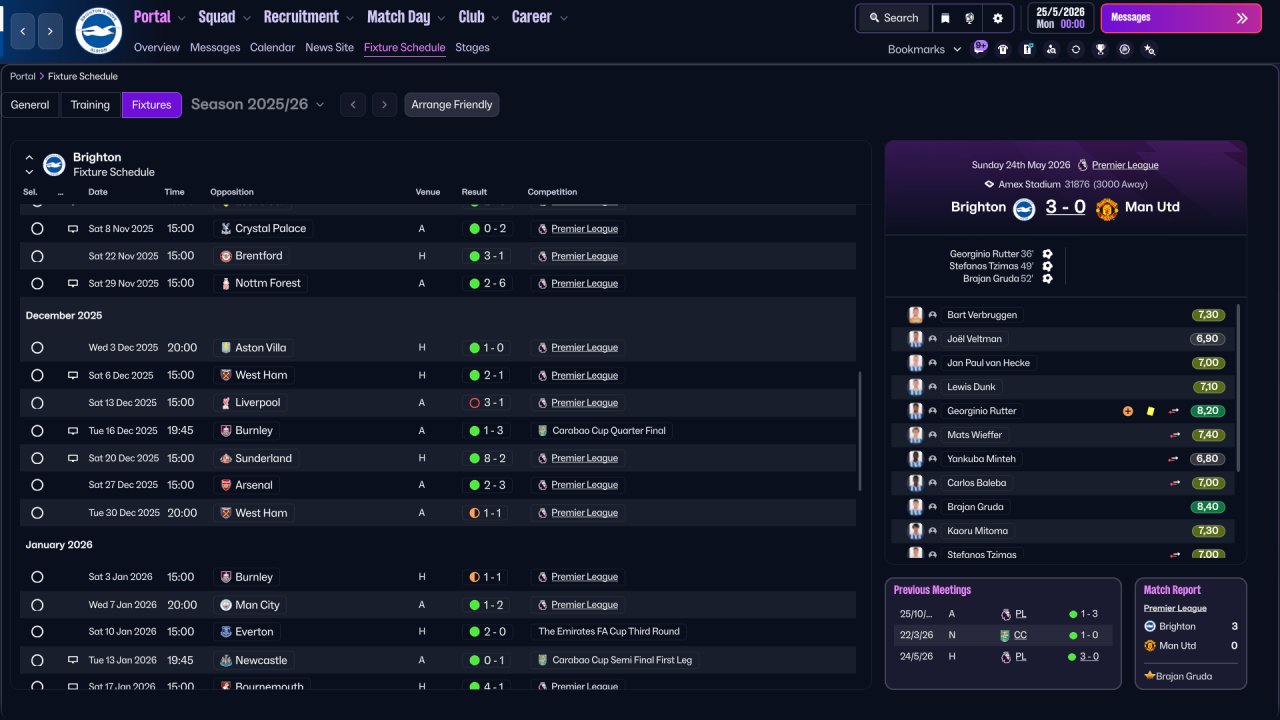Click the up chevron beside the Brighton heading
The height and width of the screenshot is (720, 1280).
(29, 158)
